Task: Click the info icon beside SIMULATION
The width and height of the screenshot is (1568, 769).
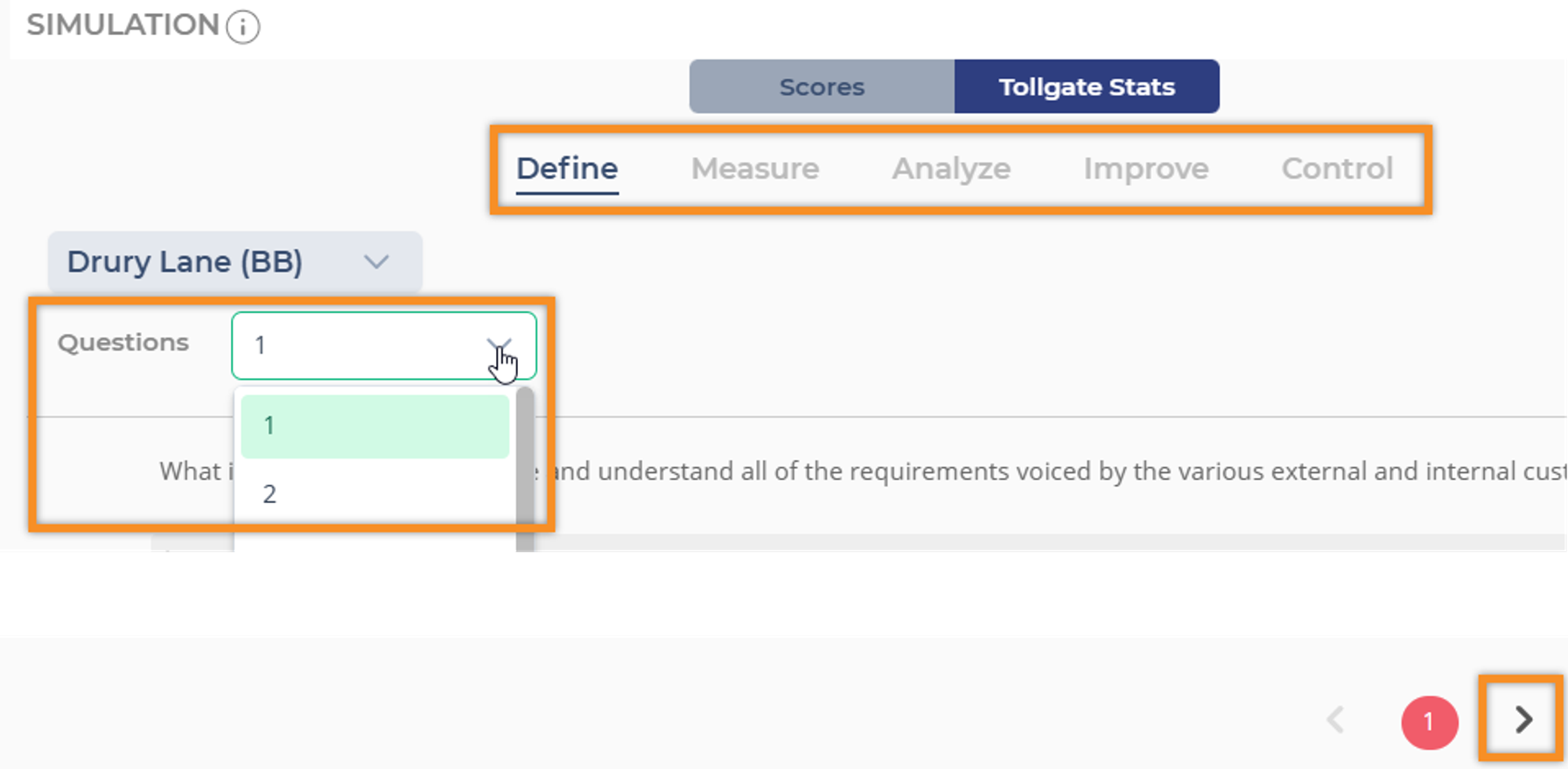Action: click(x=242, y=27)
